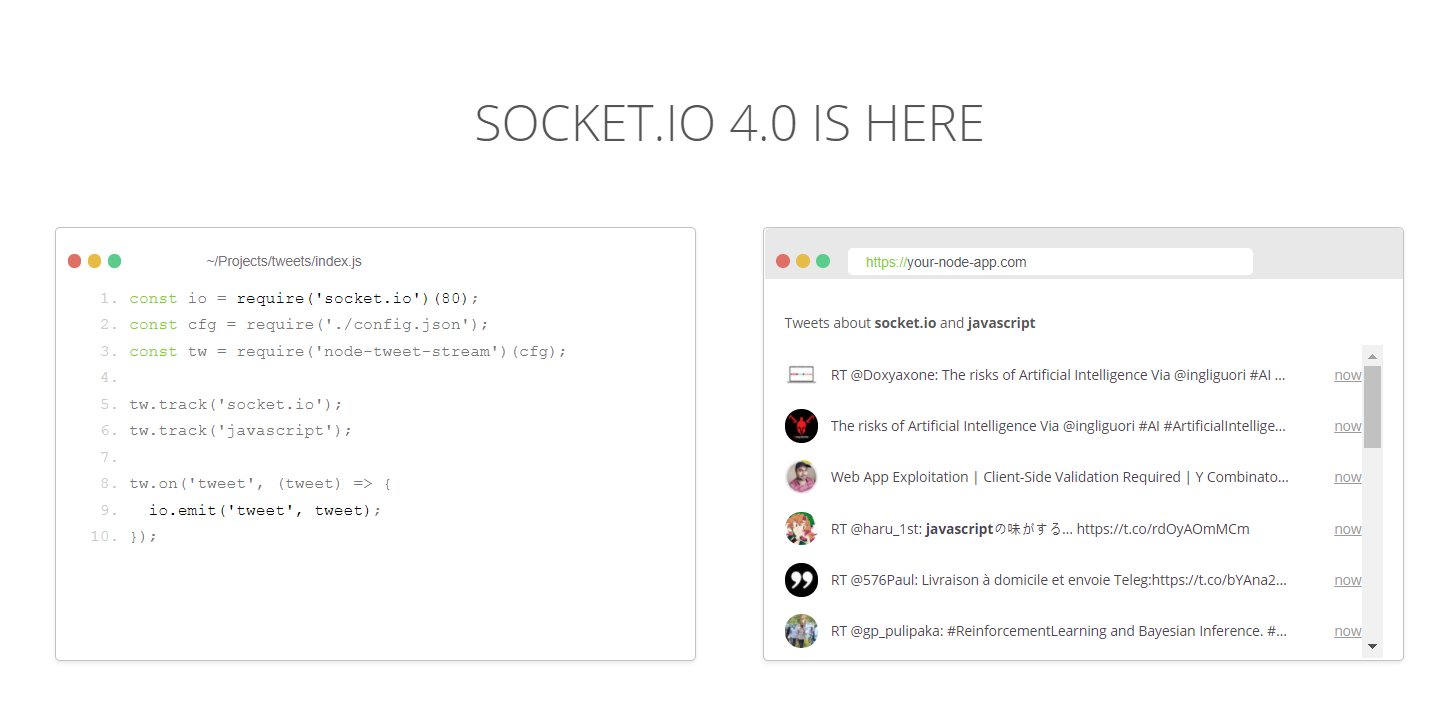This screenshot has width=1456, height=706.
Task: Click 'now' on the Web App Exploitation tweet
Action: 1348,477
